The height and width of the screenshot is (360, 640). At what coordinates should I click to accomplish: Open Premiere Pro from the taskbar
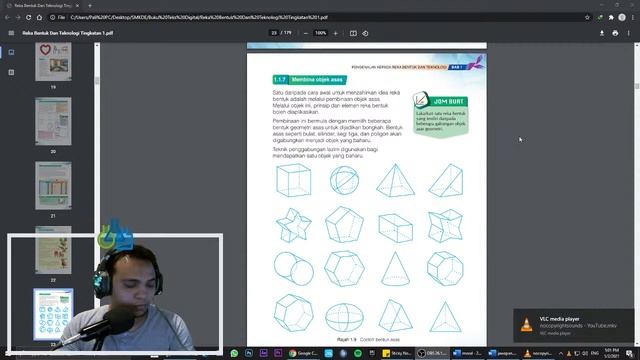point(278,353)
